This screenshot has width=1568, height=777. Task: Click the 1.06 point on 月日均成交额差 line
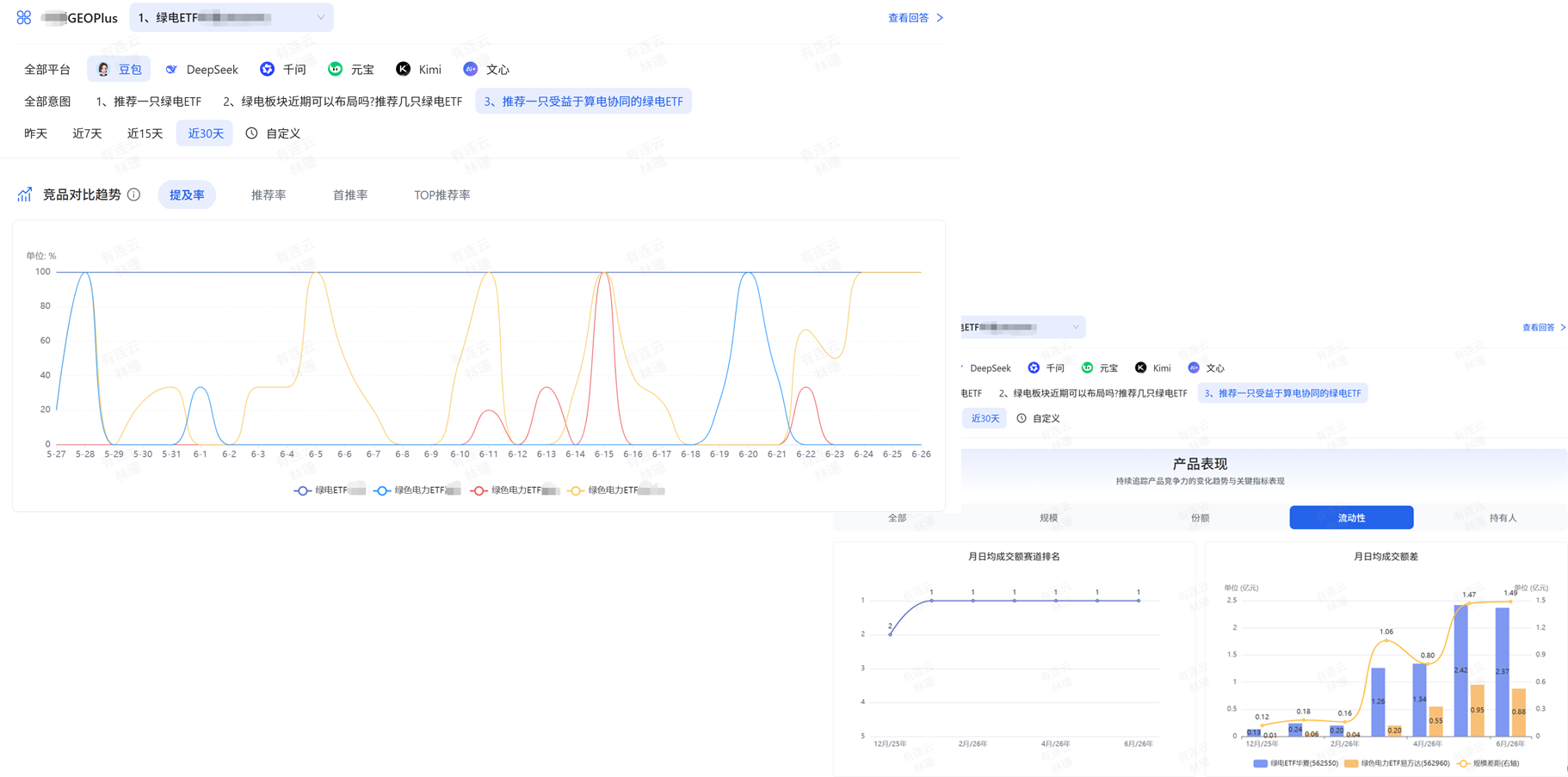pos(1386,640)
